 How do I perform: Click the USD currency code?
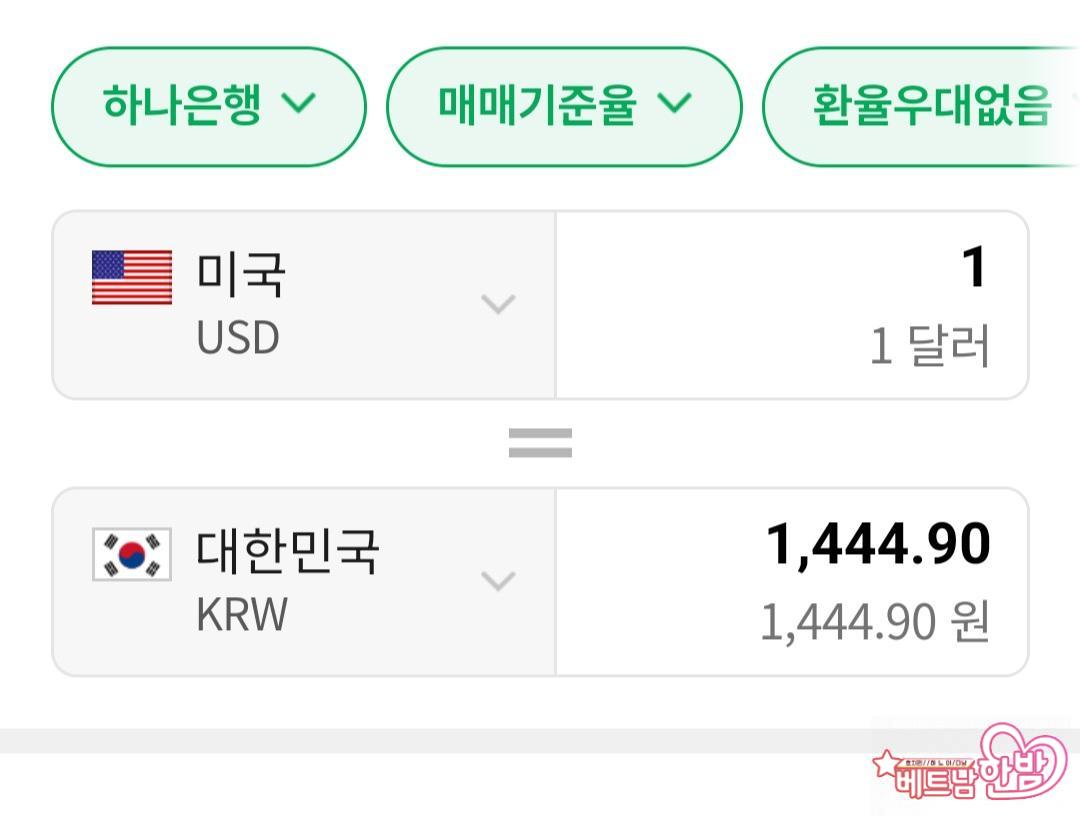[238, 338]
